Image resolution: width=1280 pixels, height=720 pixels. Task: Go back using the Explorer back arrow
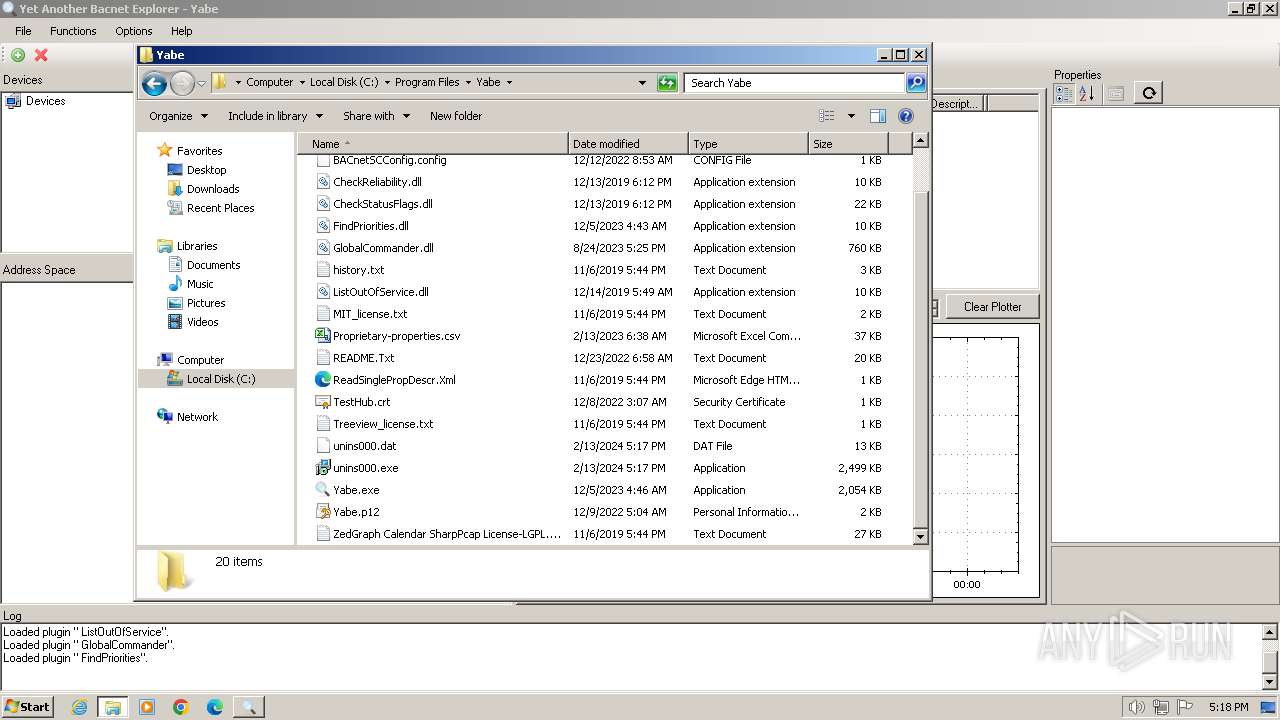tap(154, 83)
